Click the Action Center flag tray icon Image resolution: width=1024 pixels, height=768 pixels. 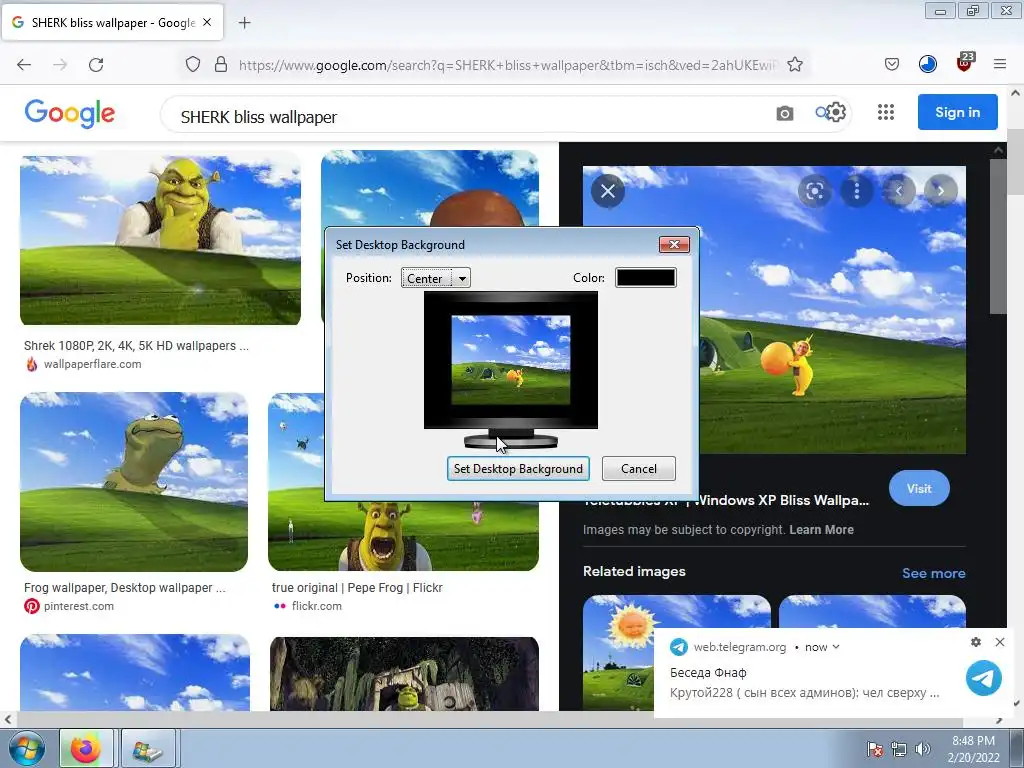click(x=874, y=749)
